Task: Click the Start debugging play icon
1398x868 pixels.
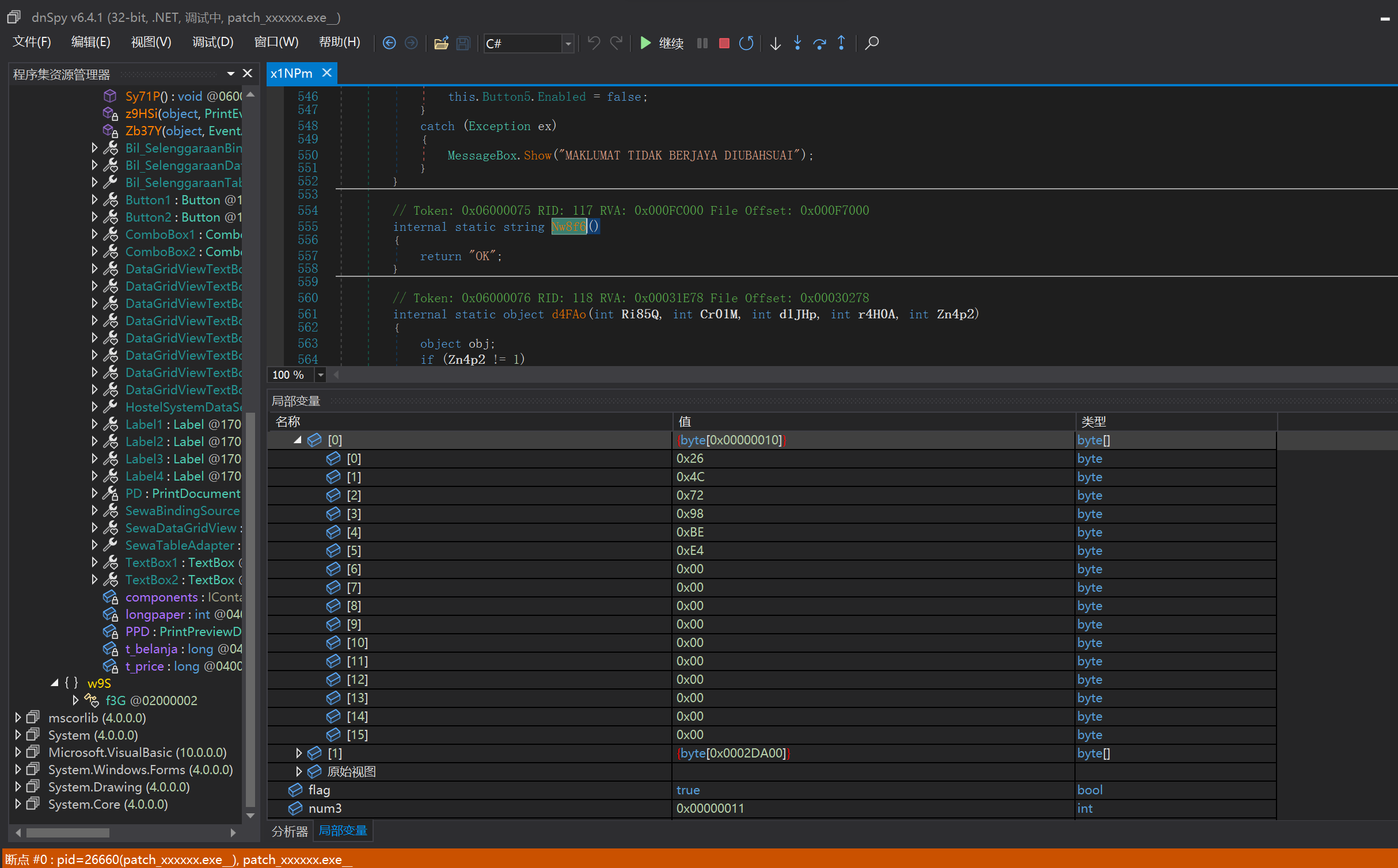Action: pos(644,43)
